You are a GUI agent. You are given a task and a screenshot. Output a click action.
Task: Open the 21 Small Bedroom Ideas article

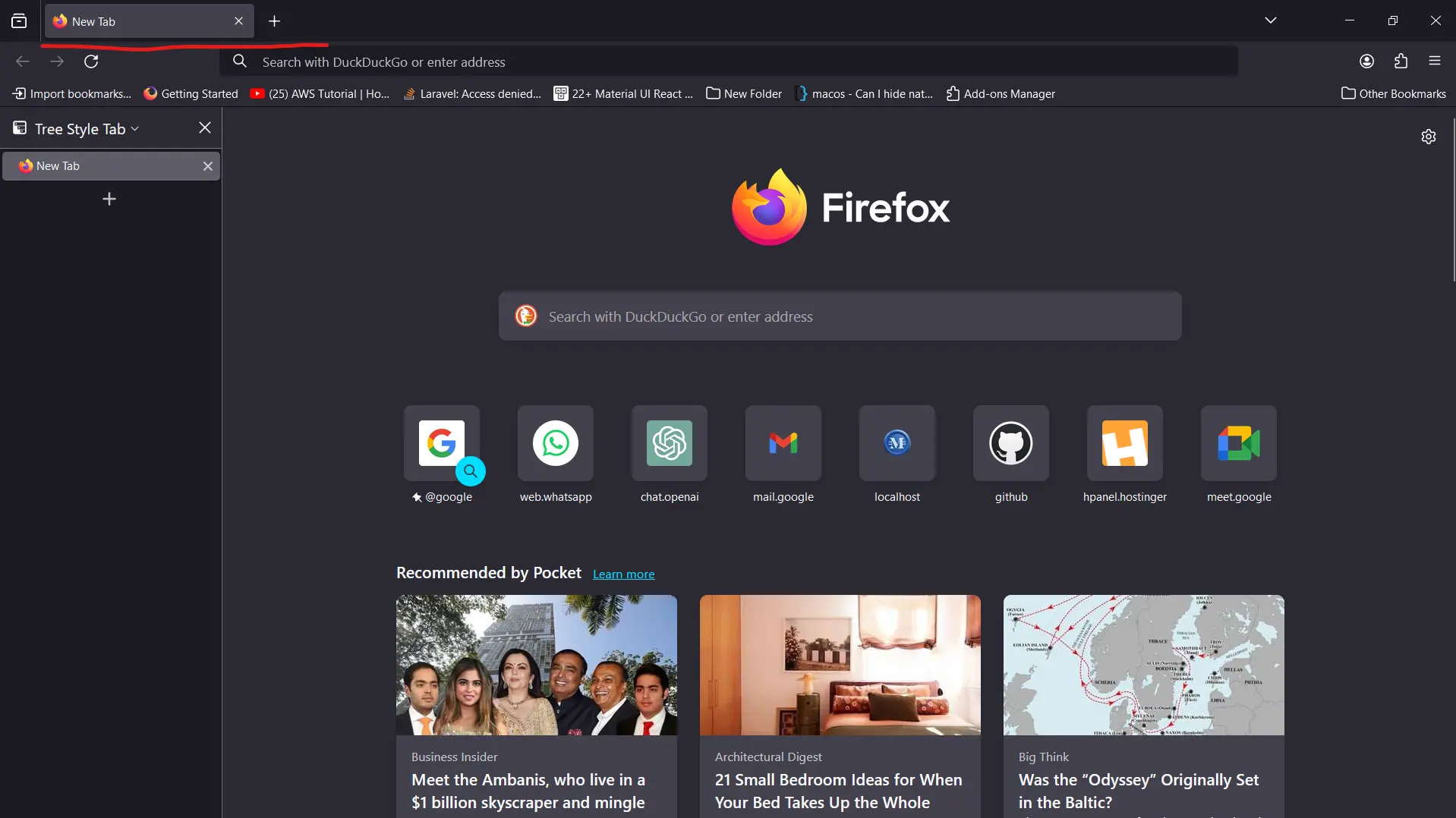tap(840, 706)
